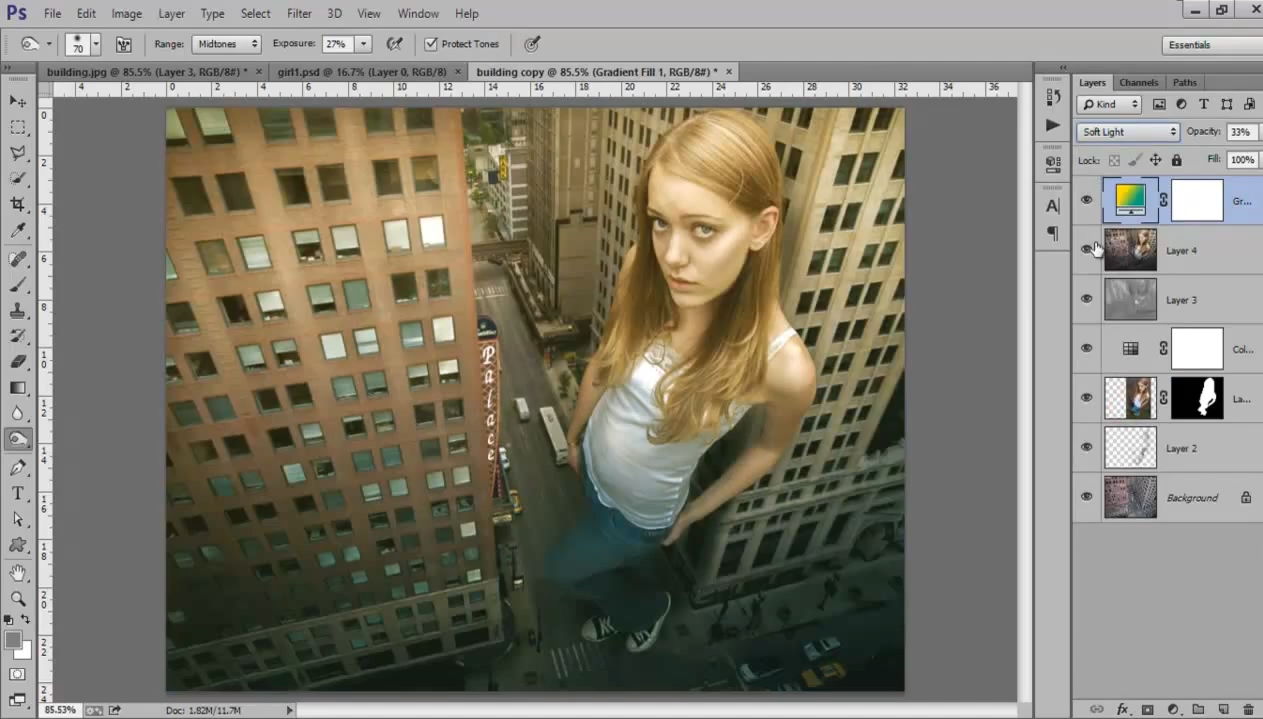Open the Range Midtones dropdown
This screenshot has height=719, width=1263.
pyautogui.click(x=227, y=44)
